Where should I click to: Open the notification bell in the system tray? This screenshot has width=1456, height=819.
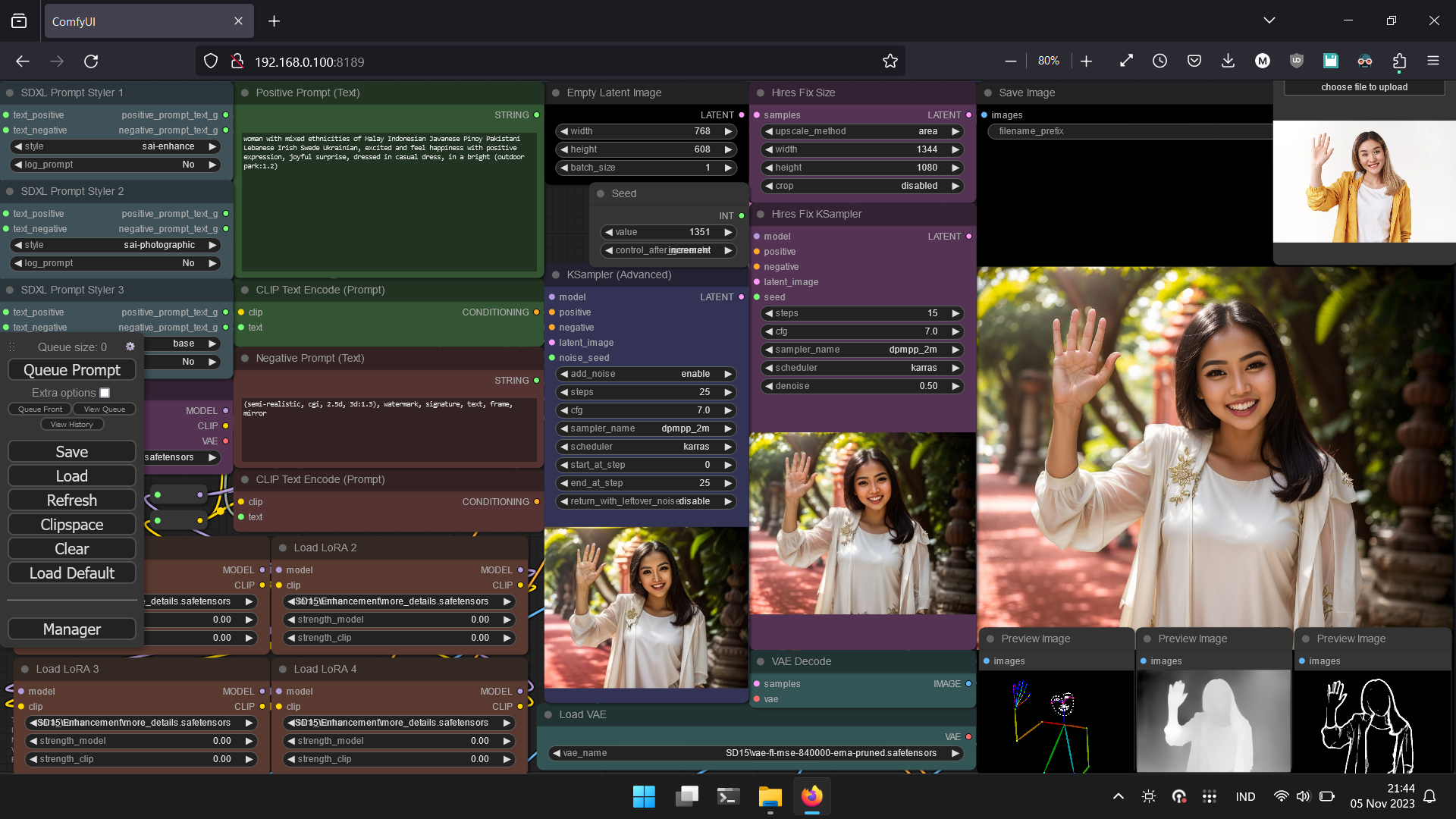(x=1429, y=796)
